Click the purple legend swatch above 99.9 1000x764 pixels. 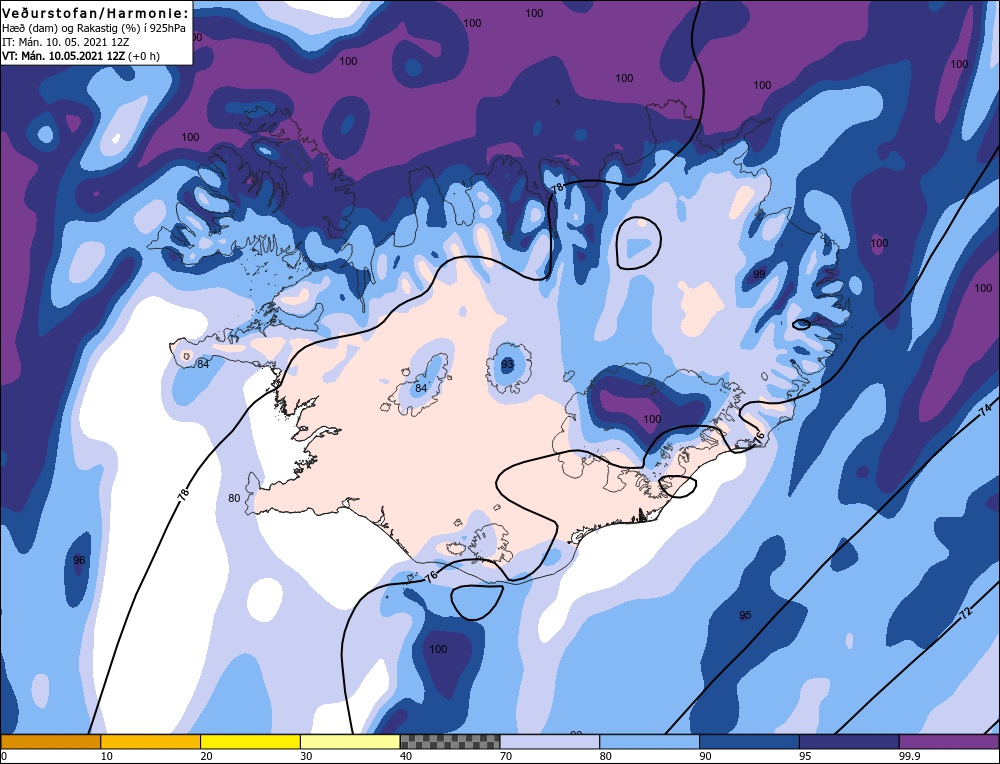pos(949,742)
